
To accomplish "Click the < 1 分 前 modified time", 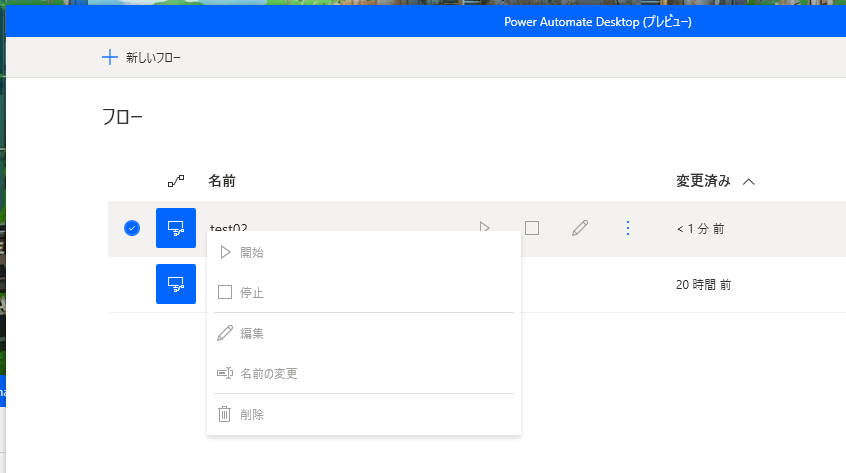I will click(x=700, y=229).
